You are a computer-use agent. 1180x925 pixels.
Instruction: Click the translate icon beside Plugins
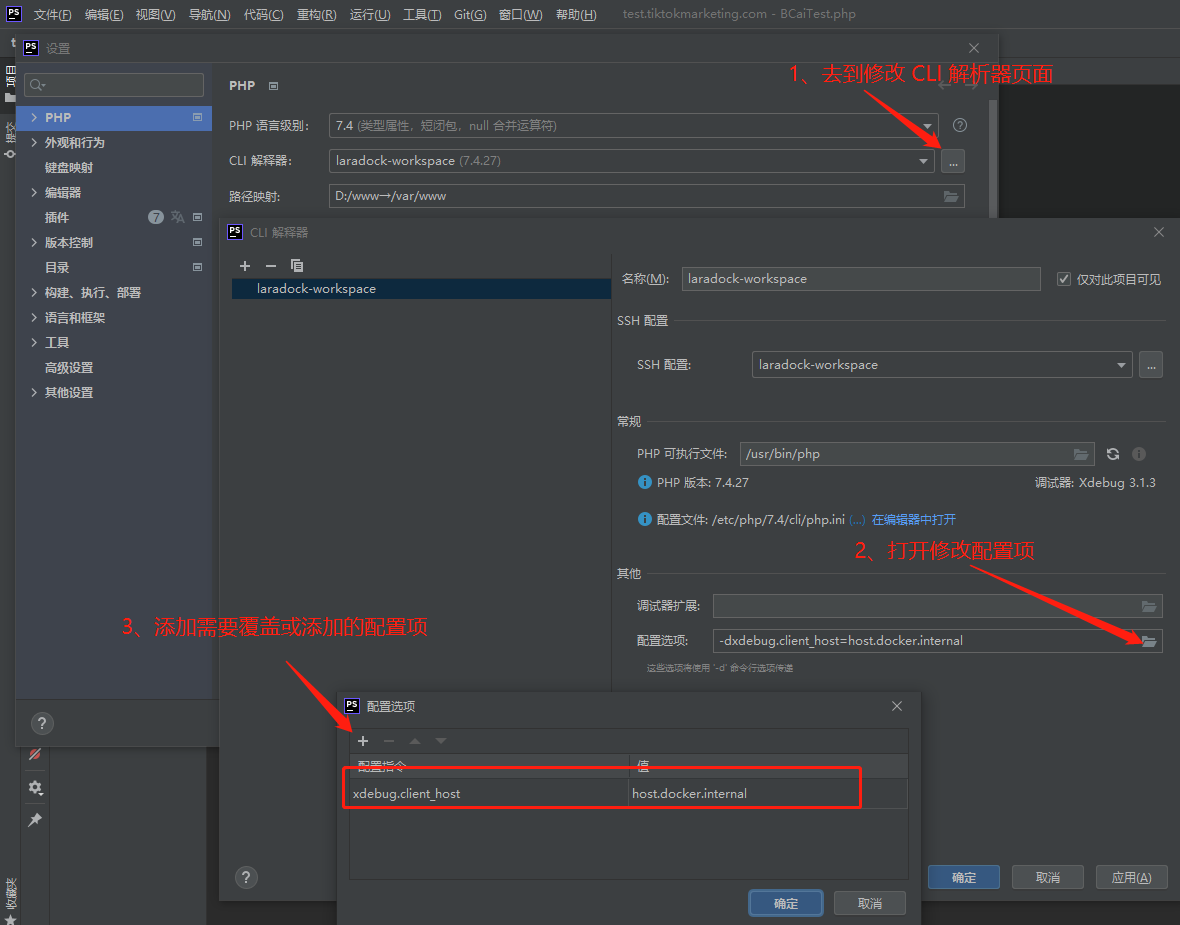click(x=178, y=217)
